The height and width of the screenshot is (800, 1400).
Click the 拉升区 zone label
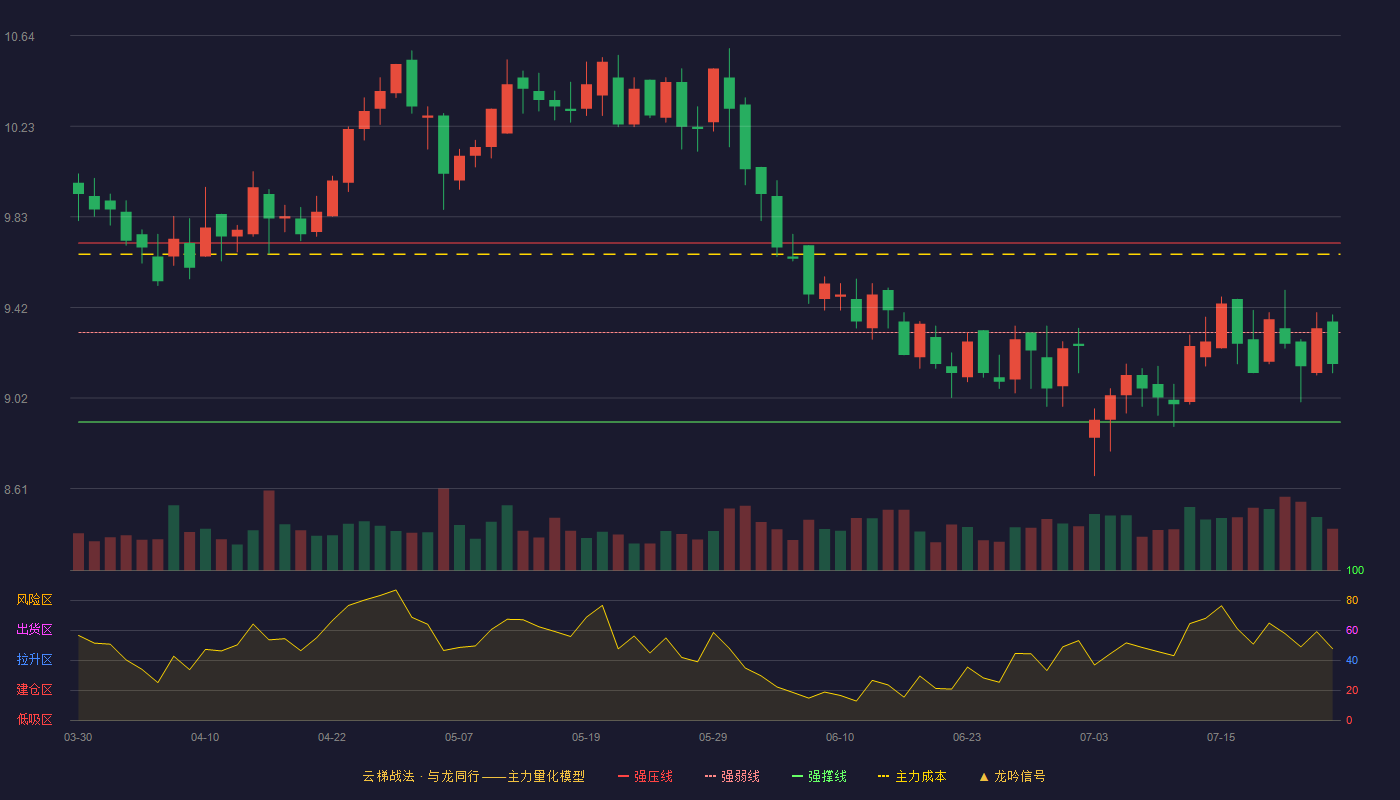[x=34, y=660]
